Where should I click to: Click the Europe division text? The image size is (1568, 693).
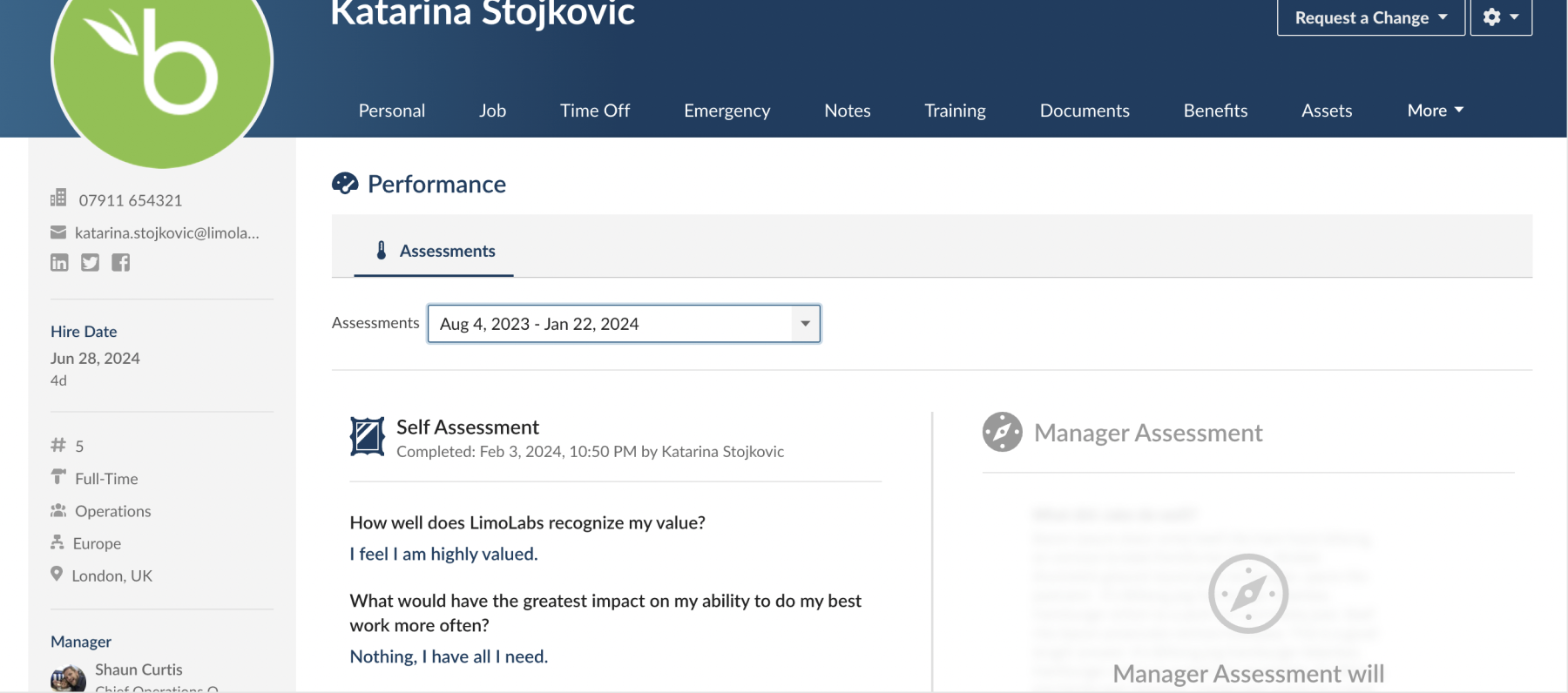(97, 543)
